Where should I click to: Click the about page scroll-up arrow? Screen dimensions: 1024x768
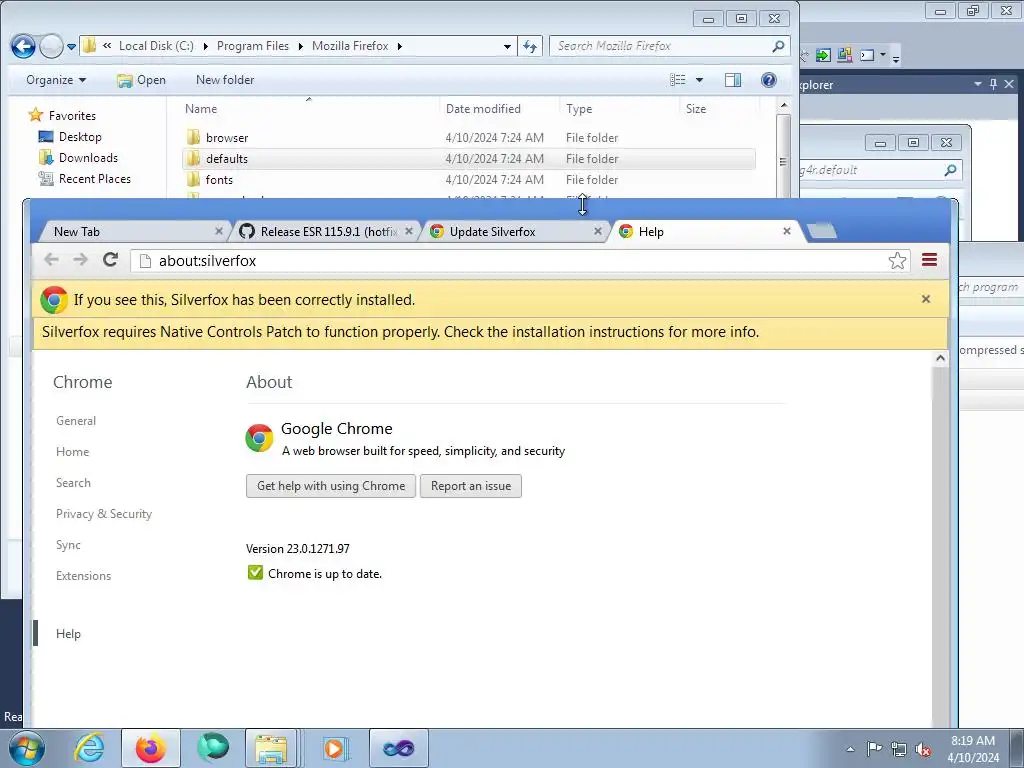coord(940,358)
